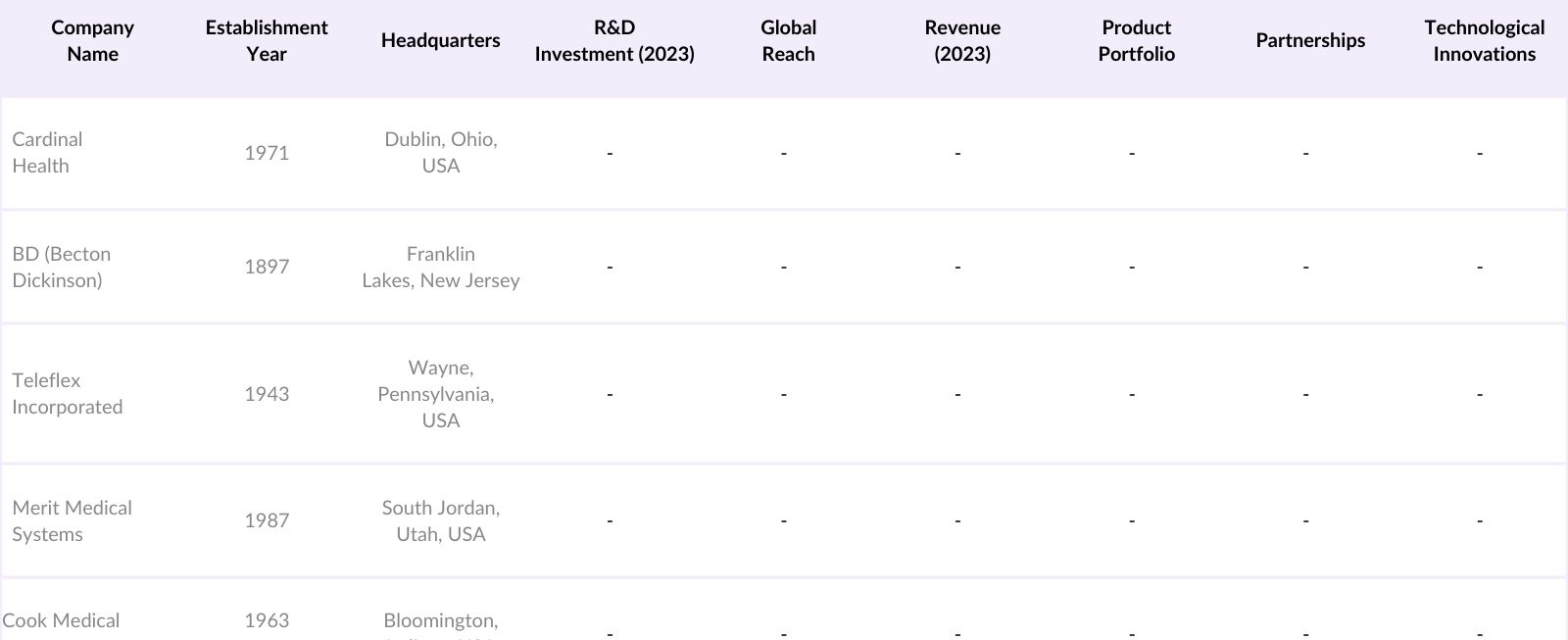Select the South Jordan, Utah, USA cell
The image size is (1568, 640).
click(x=441, y=521)
